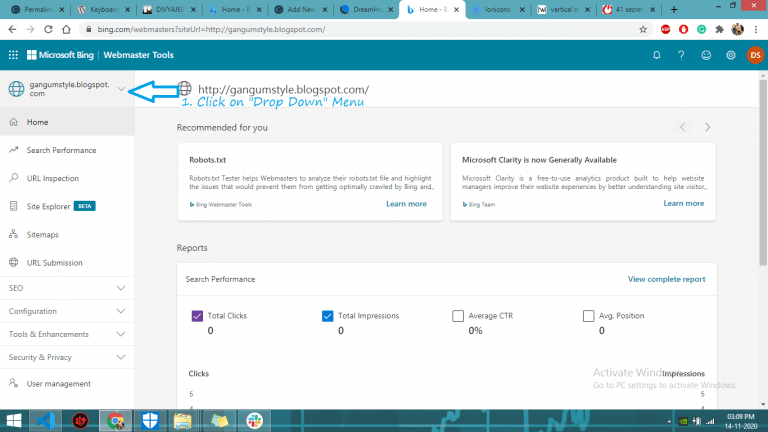Expand the Configuration section
This screenshot has height=432, width=768.
coord(67,311)
